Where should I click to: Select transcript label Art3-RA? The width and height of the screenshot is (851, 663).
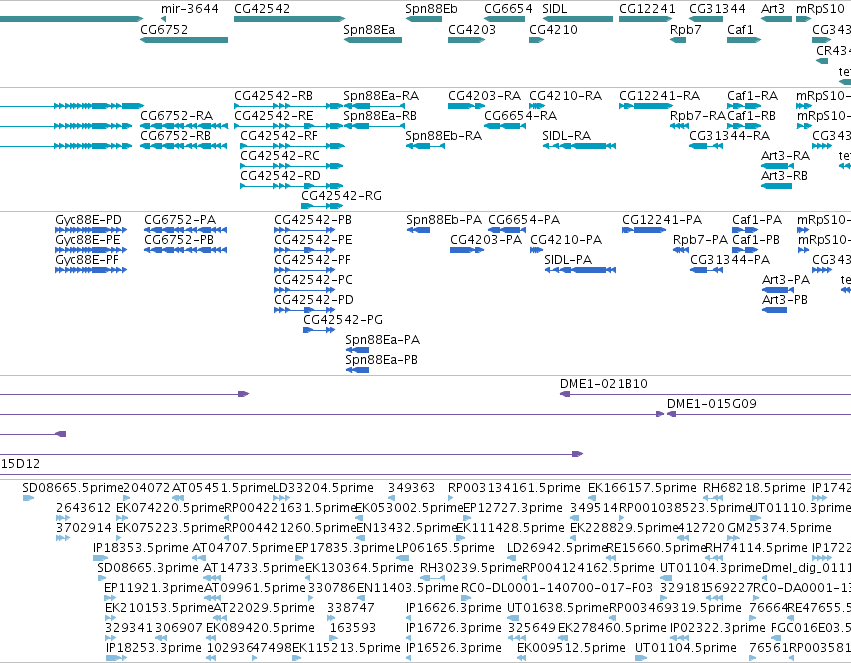pyautogui.click(x=785, y=156)
